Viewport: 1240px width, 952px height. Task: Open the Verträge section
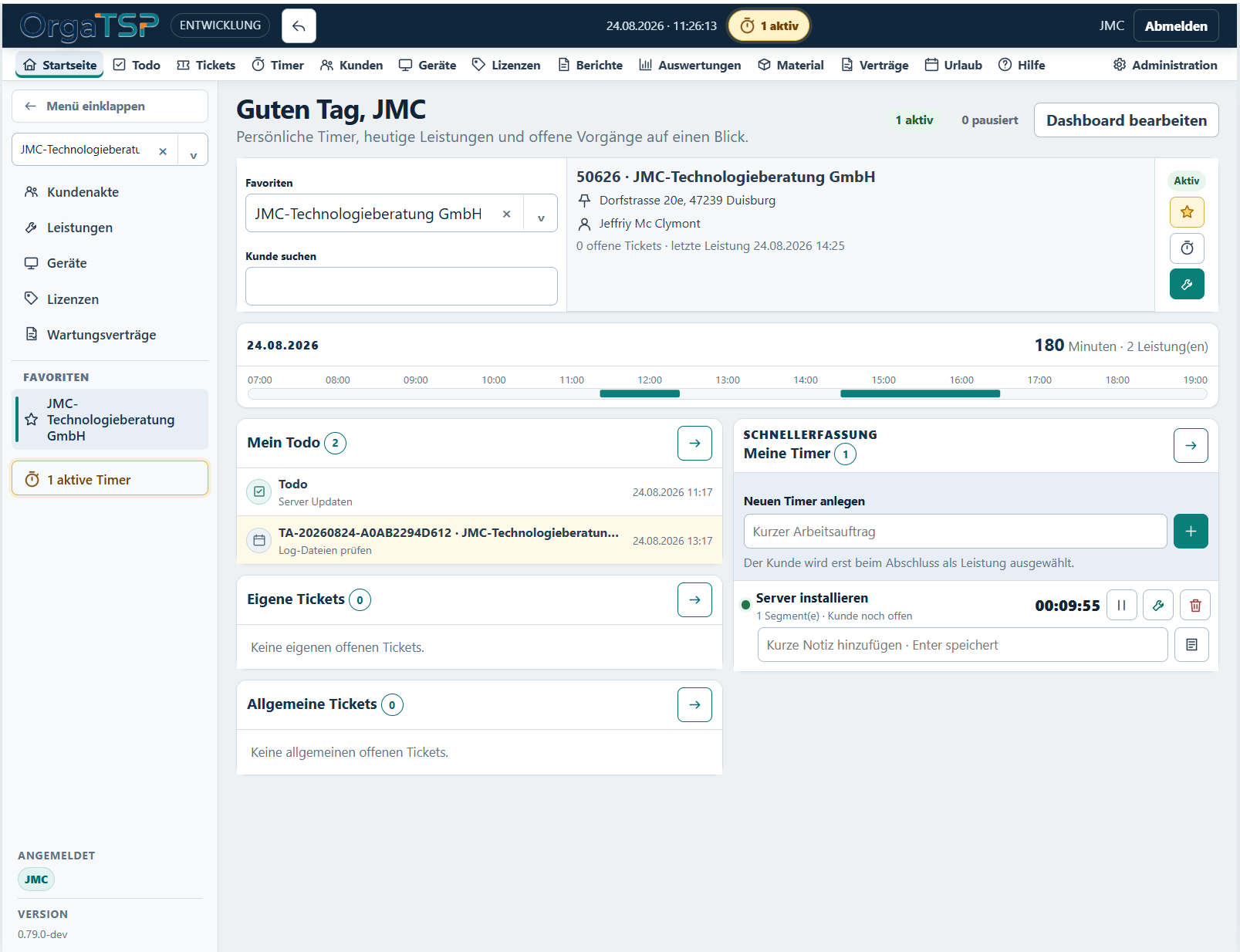click(x=874, y=65)
